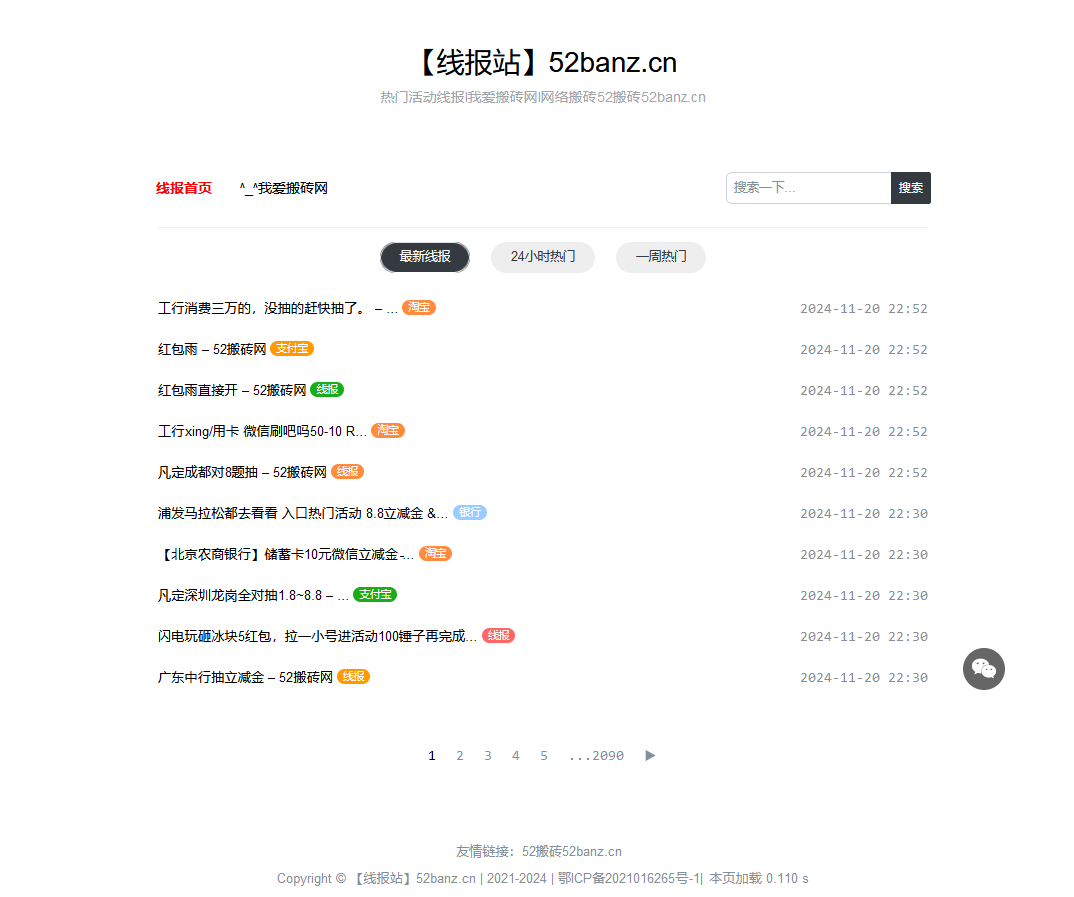This screenshot has width=1074, height=897.
Task: Switch to 24小时热门 tab
Action: (542, 257)
